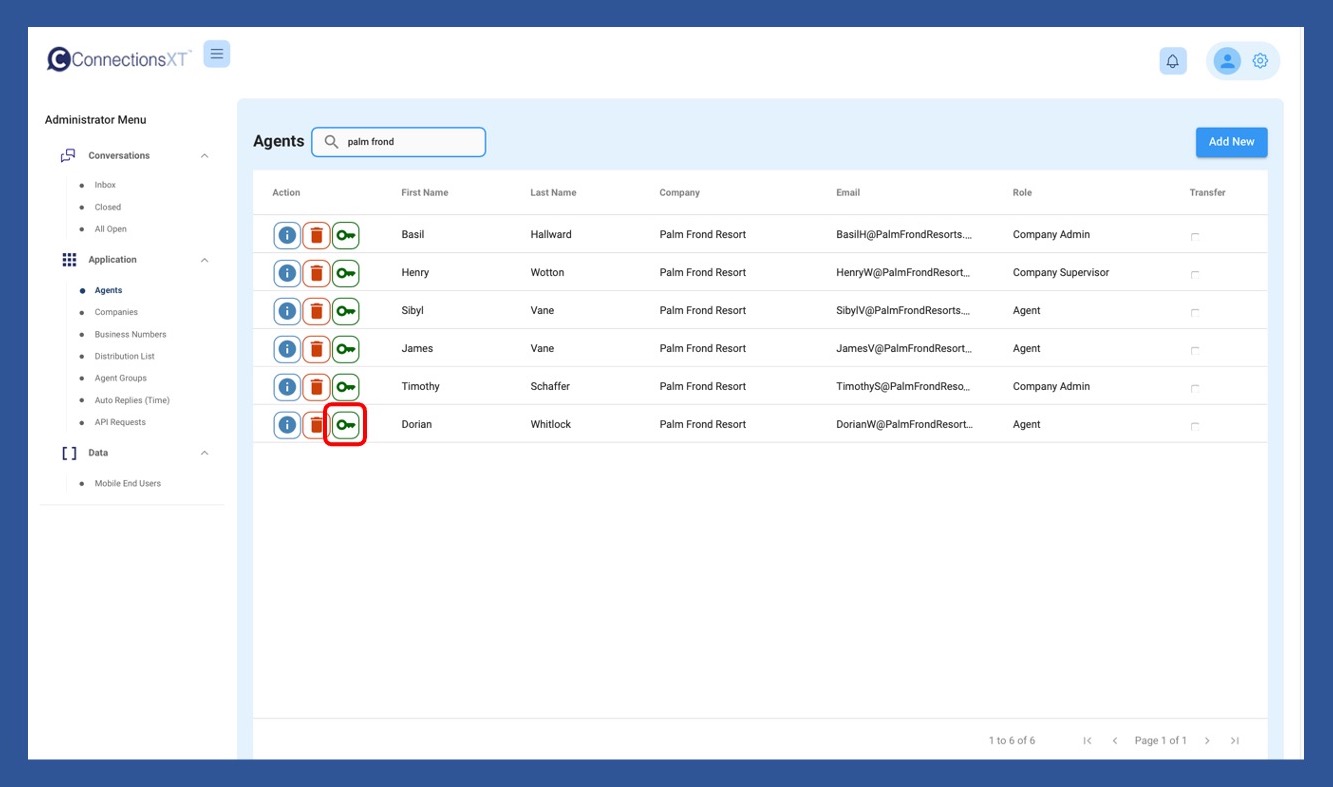Collapse the Application menu section
The width and height of the screenshot is (1333, 787).
tap(204, 260)
